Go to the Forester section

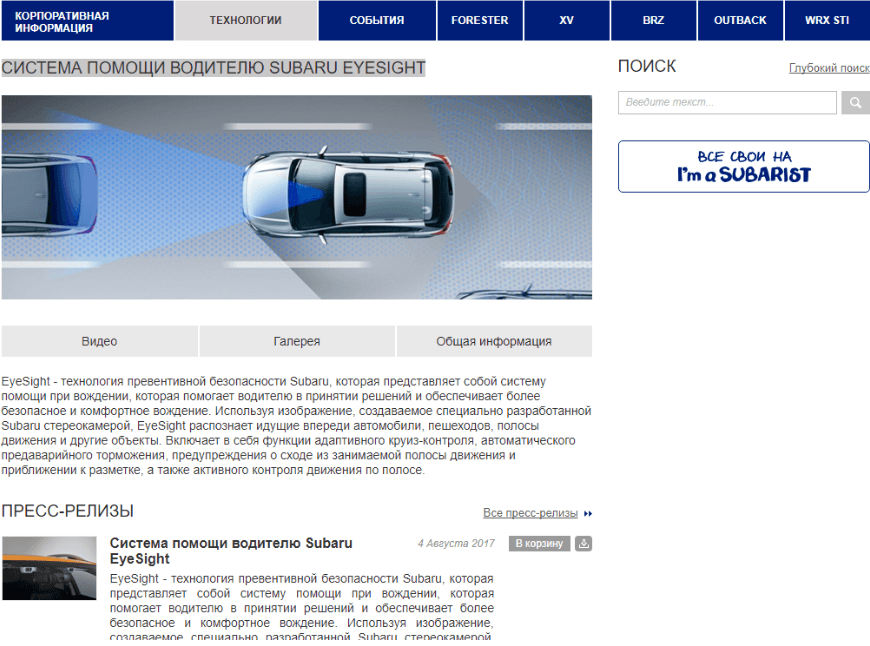[x=480, y=21]
